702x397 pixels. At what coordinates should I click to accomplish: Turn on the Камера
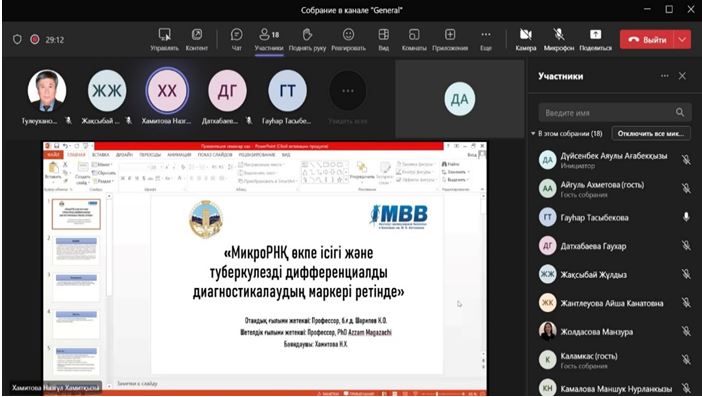coord(526,40)
